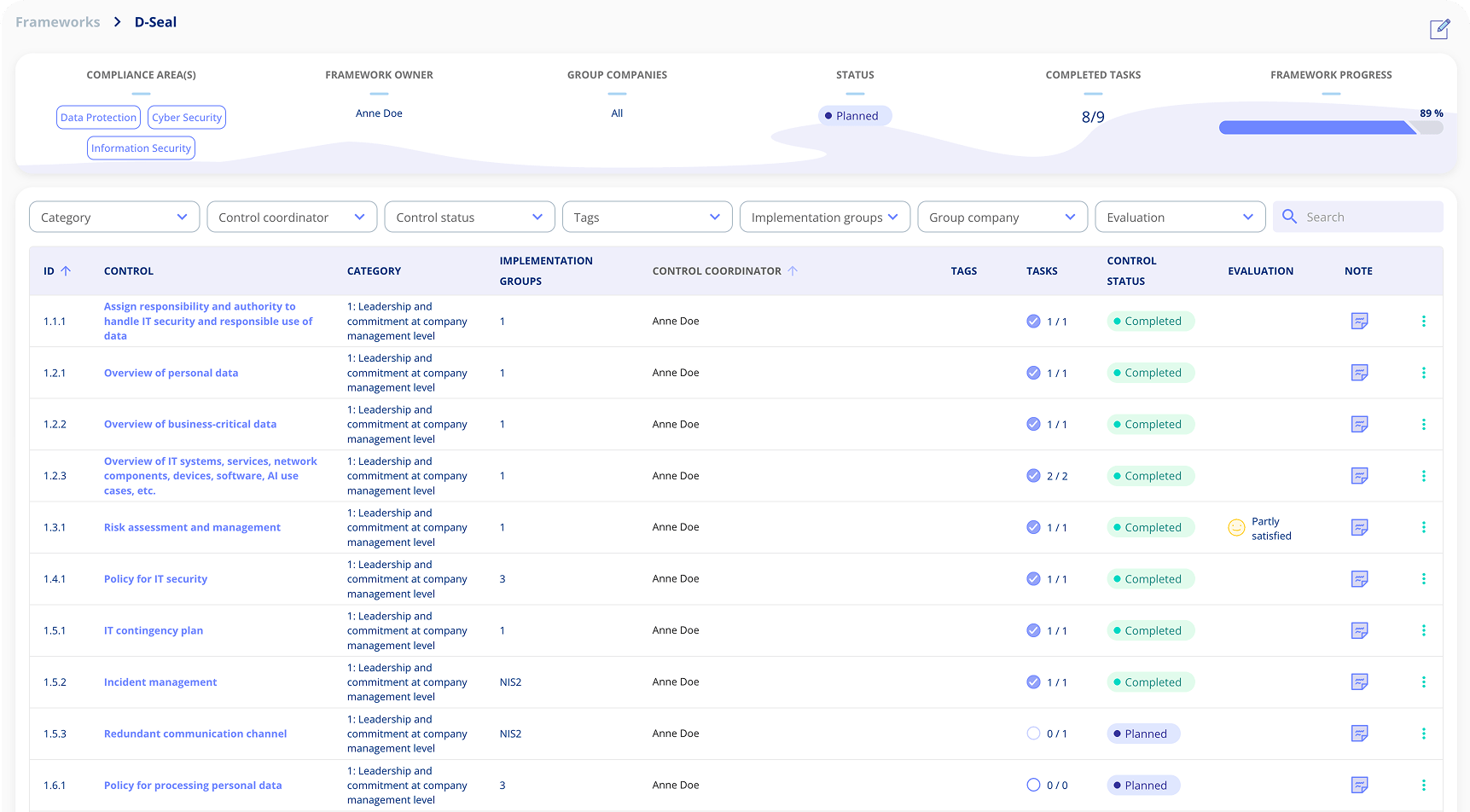Screen dimensions: 1470x812
Task: Click the smiley evaluation icon for Risk assessment
Action: pos(1235,527)
